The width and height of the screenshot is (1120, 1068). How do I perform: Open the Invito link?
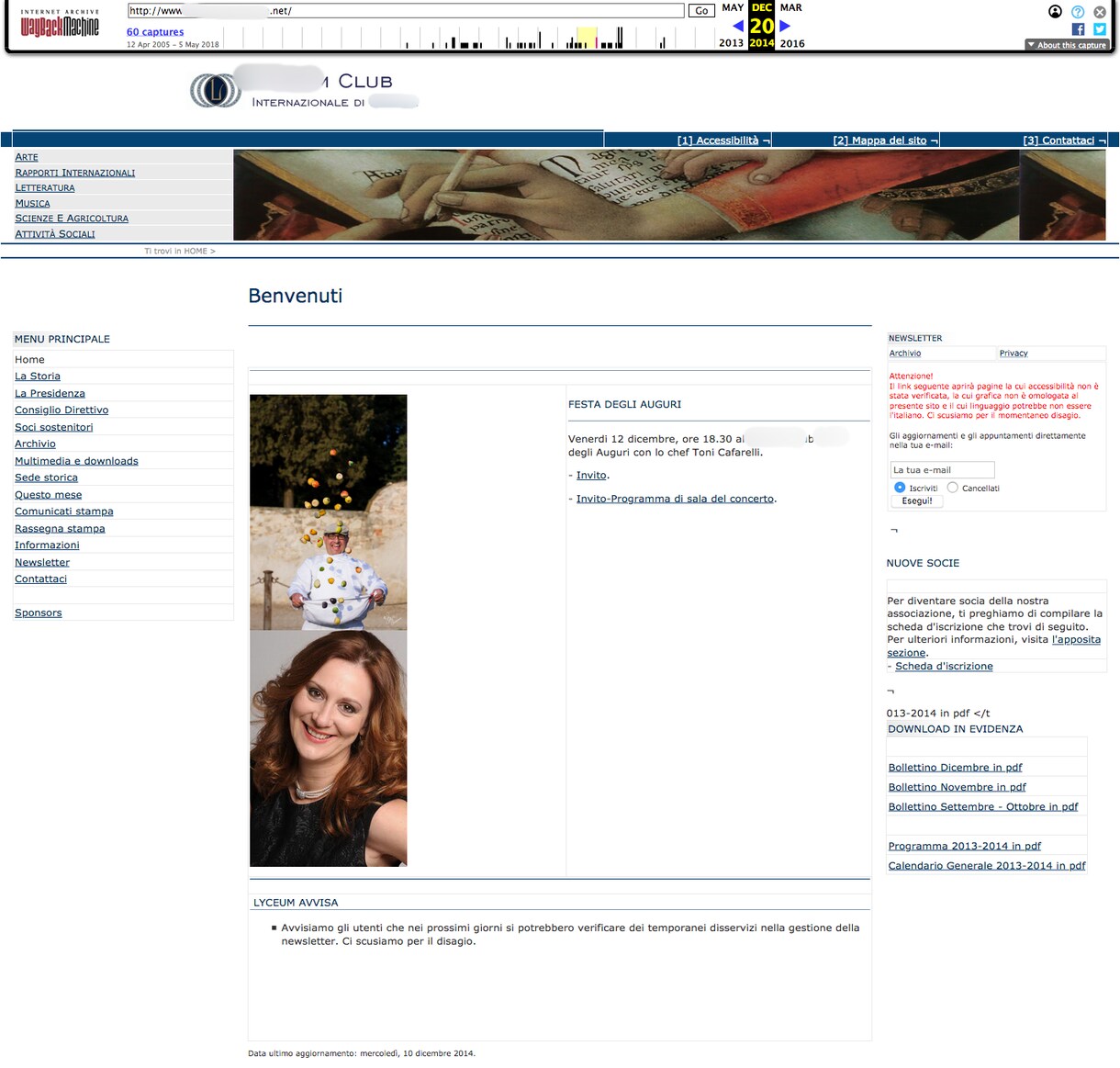591,476
